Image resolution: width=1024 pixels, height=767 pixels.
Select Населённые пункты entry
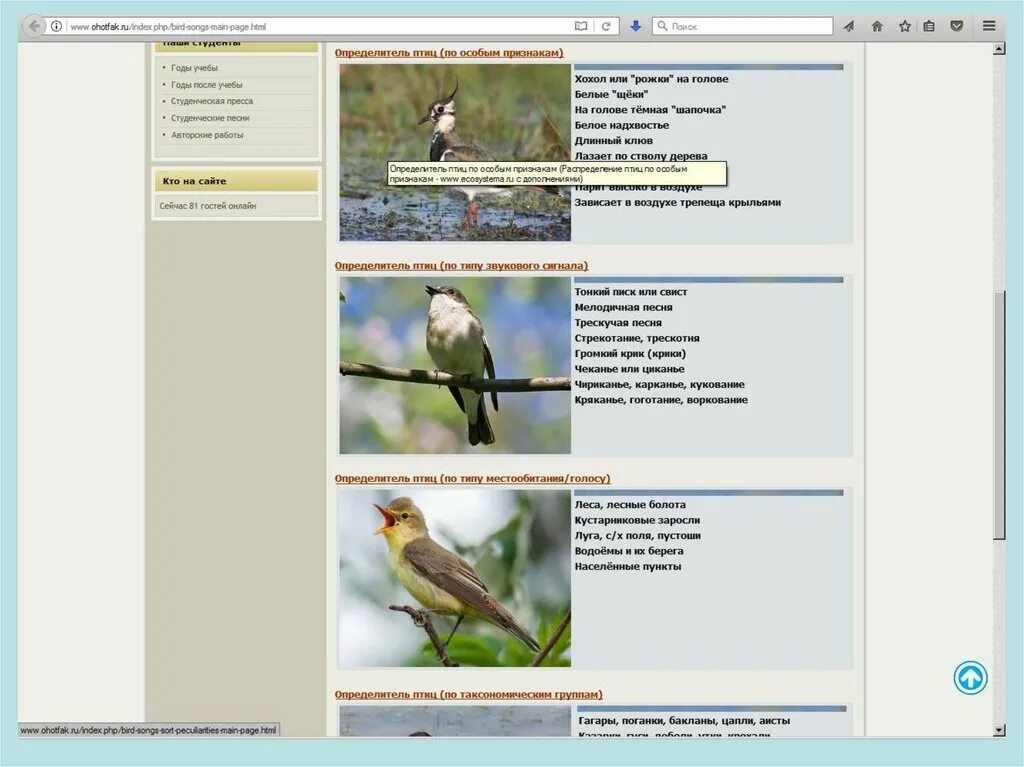click(x=628, y=567)
